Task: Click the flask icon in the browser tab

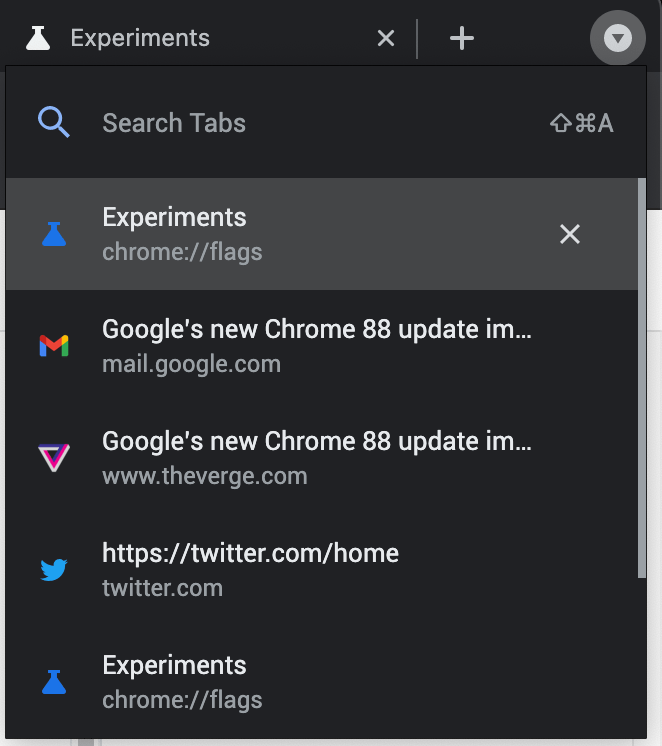Action: 38,39
